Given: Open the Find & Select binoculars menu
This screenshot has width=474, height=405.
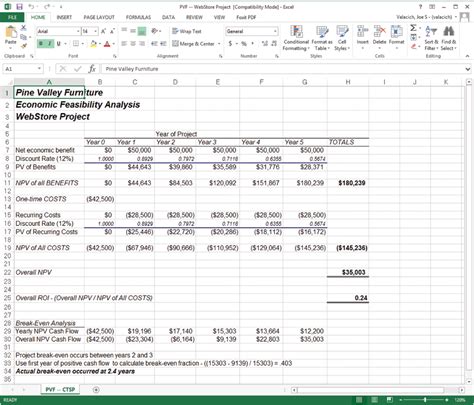Looking at the screenshot, I should (449, 38).
